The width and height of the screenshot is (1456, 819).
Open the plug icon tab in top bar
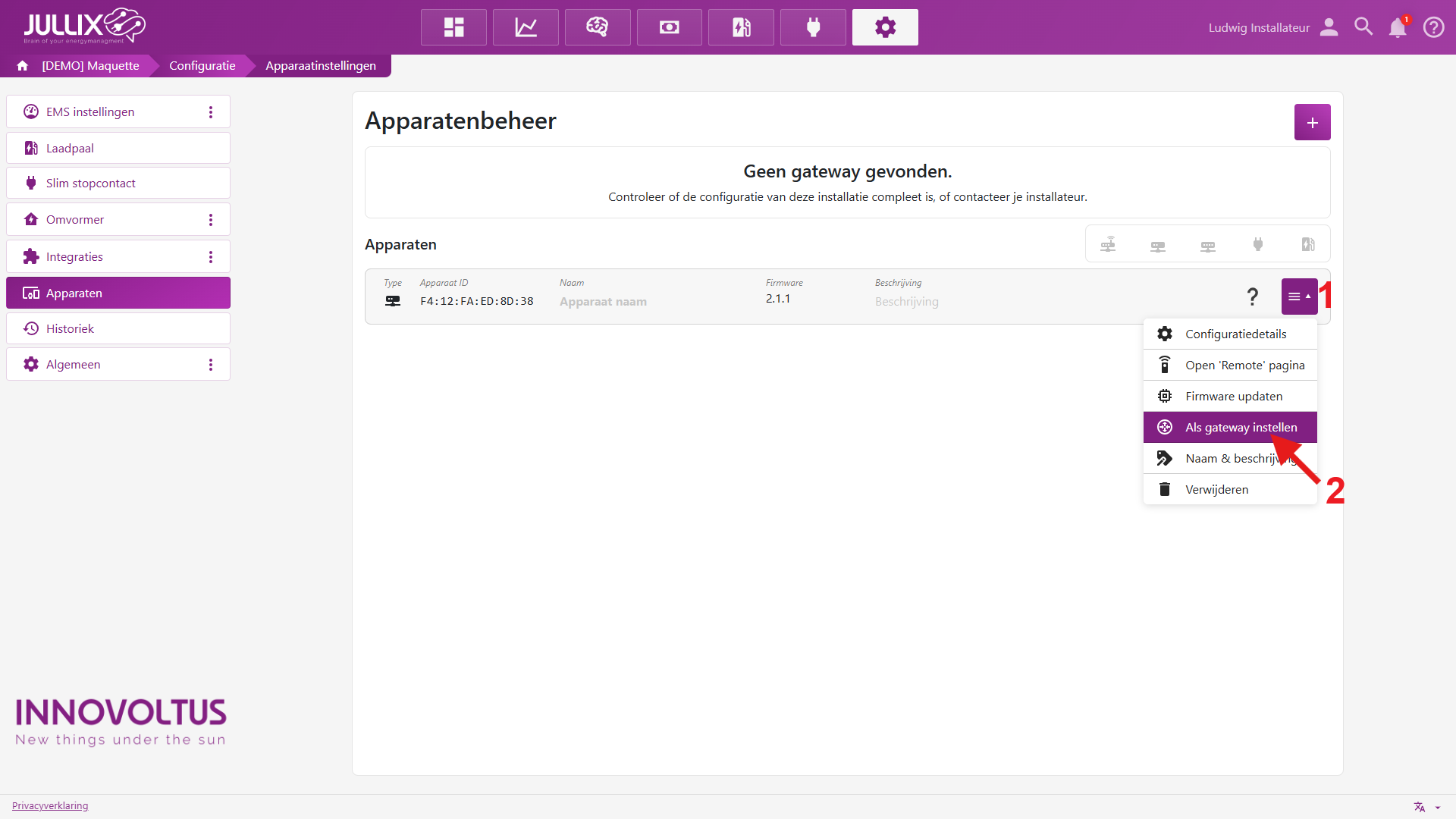coord(813,27)
